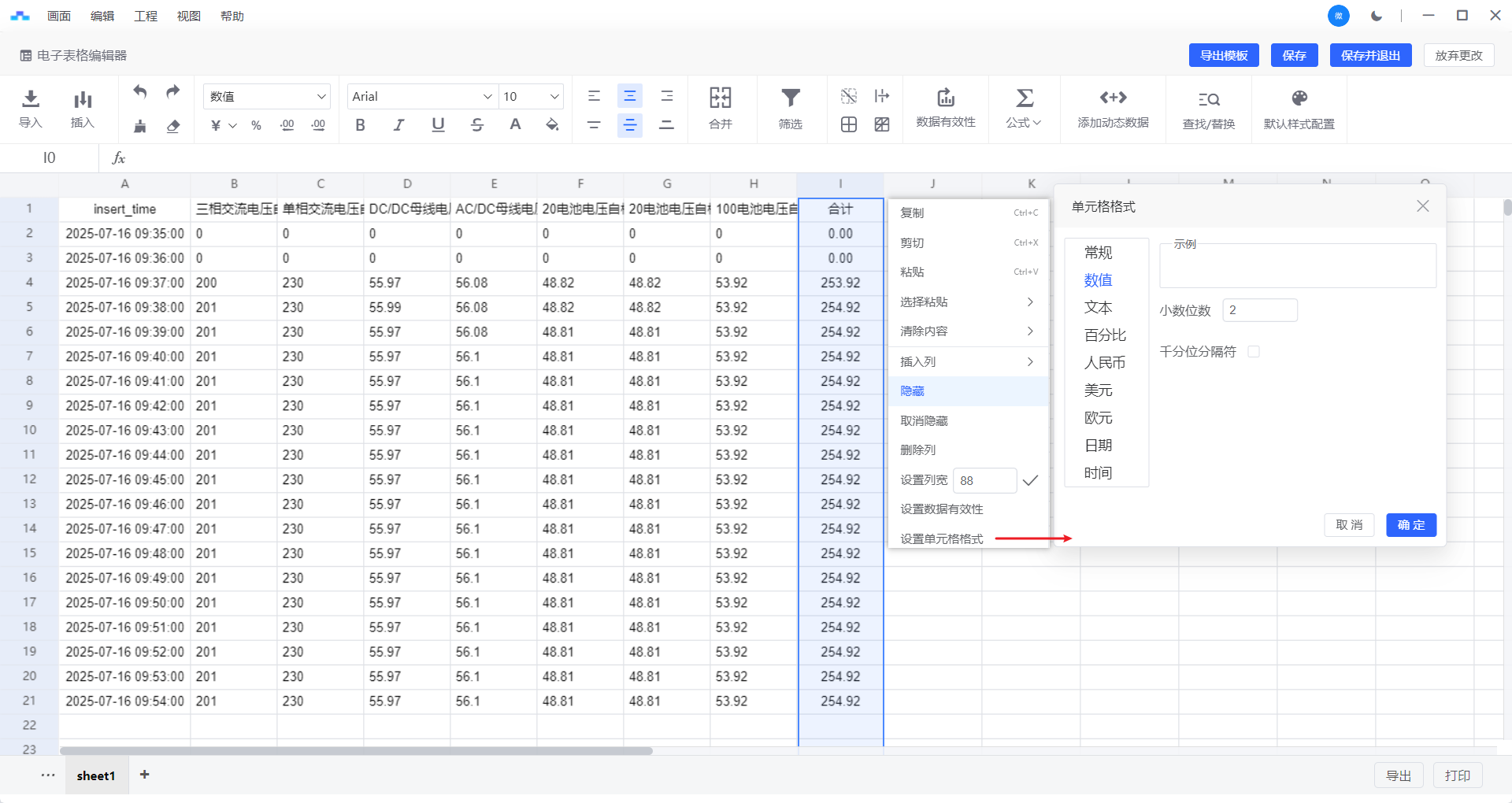Click the 保存并退出 button
The width and height of the screenshot is (1512, 803).
[x=1370, y=55]
